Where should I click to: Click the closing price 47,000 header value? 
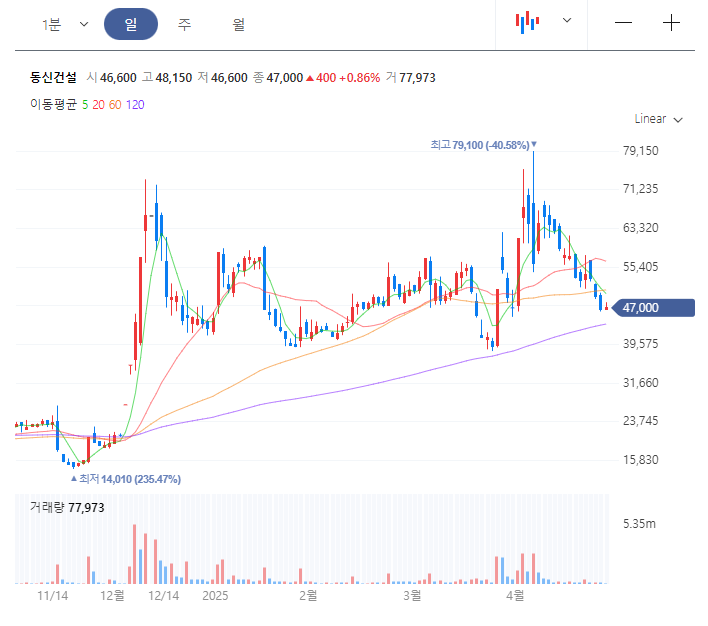point(284,78)
